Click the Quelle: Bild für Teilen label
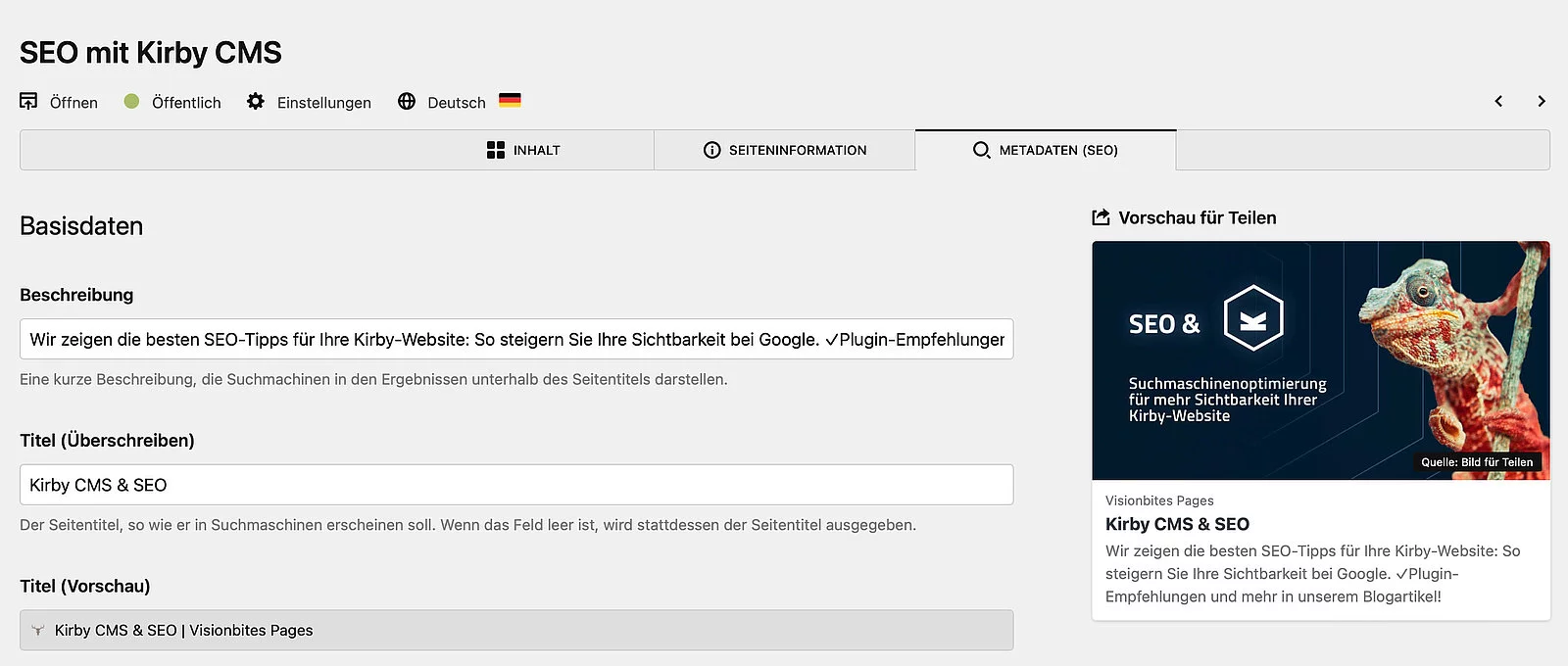 click(1477, 462)
